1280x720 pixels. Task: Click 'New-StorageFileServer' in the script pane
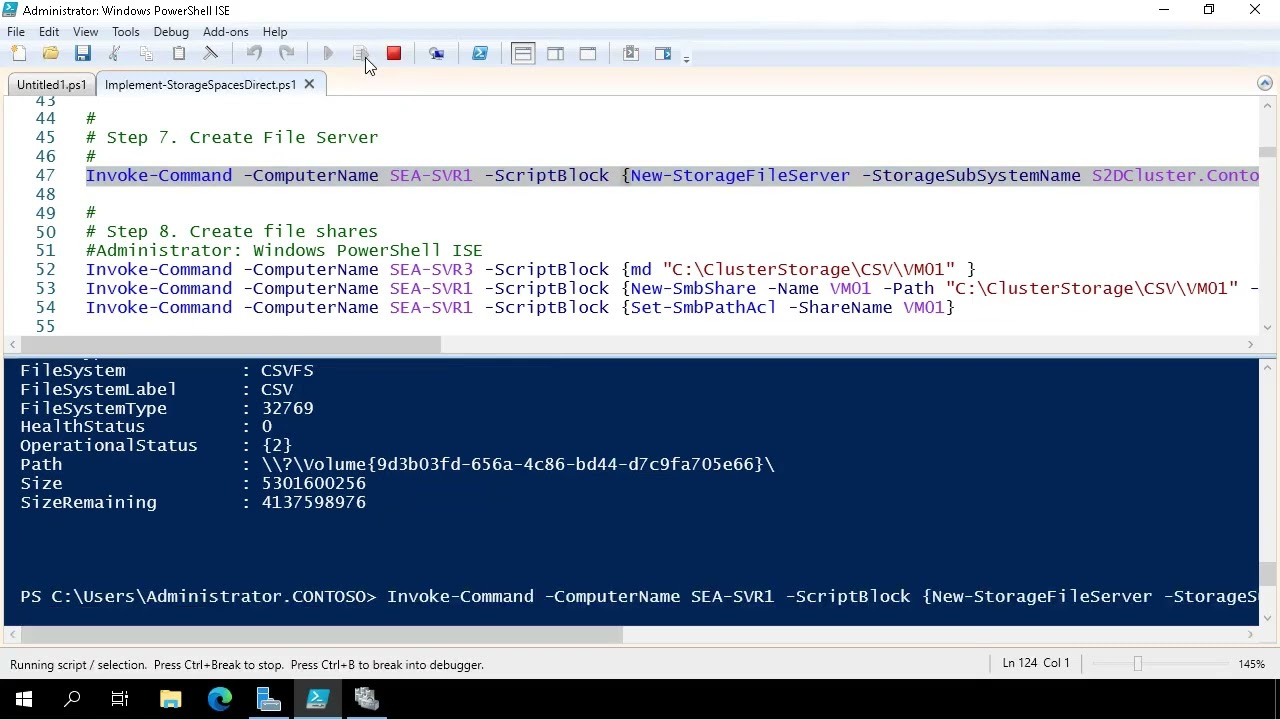740,176
